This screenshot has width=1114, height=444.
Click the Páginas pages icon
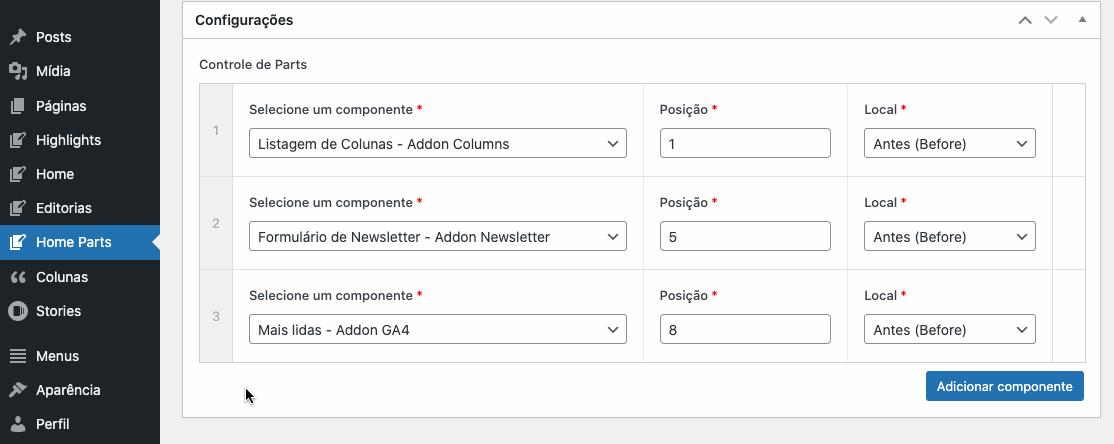[18, 106]
